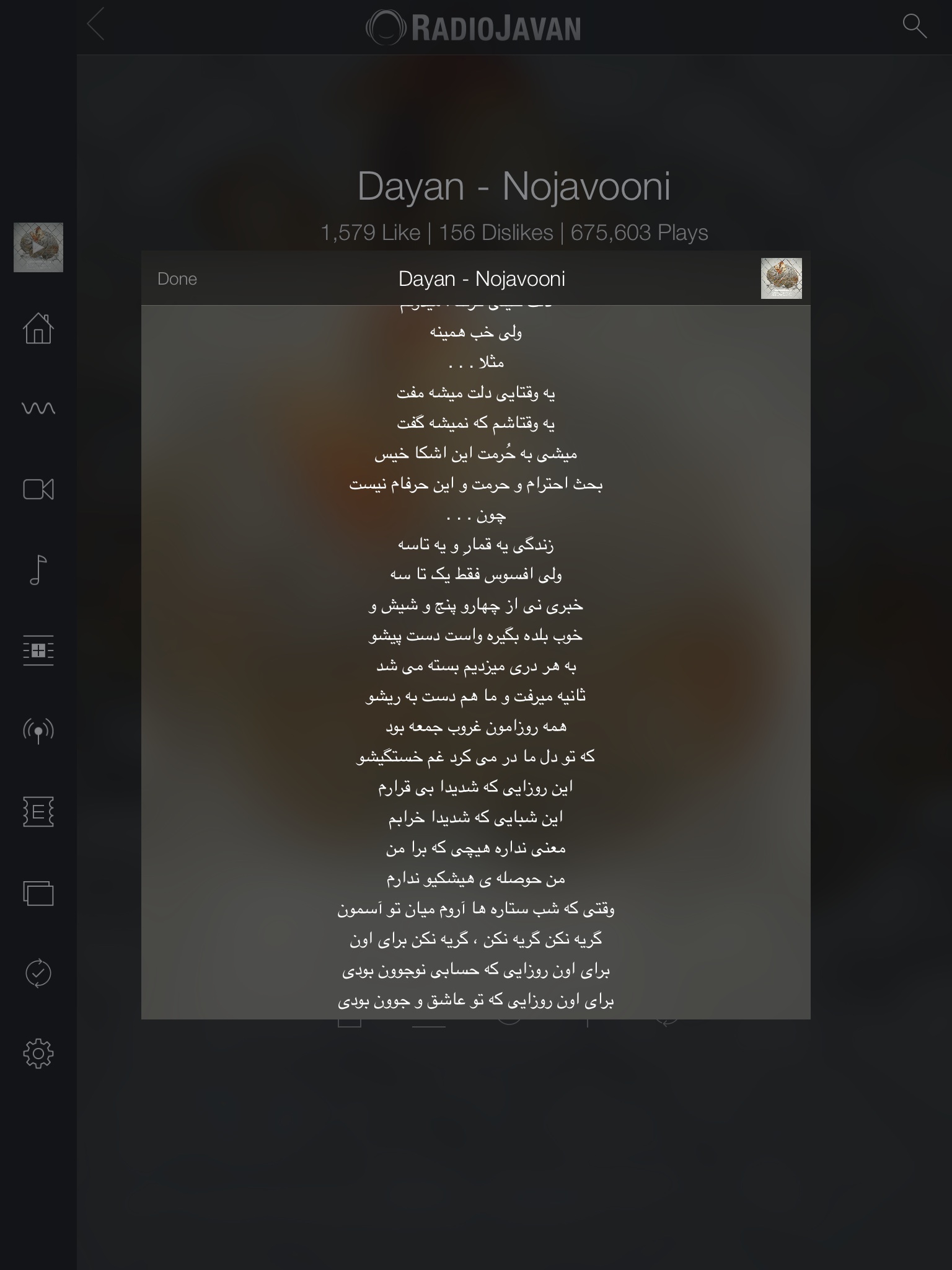The image size is (952, 1270).
Task: Tap Done to close the lyrics
Action: click(177, 279)
